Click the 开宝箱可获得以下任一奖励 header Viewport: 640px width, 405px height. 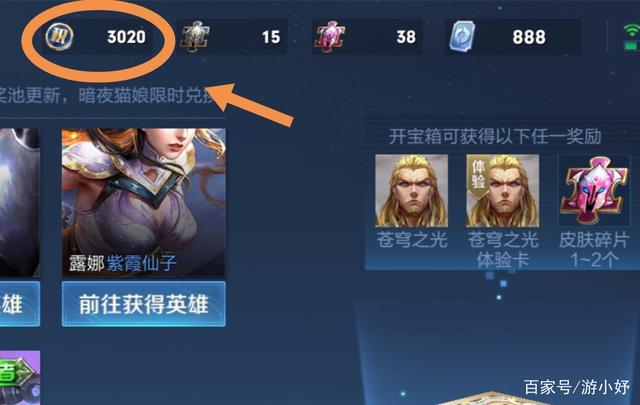click(x=495, y=136)
